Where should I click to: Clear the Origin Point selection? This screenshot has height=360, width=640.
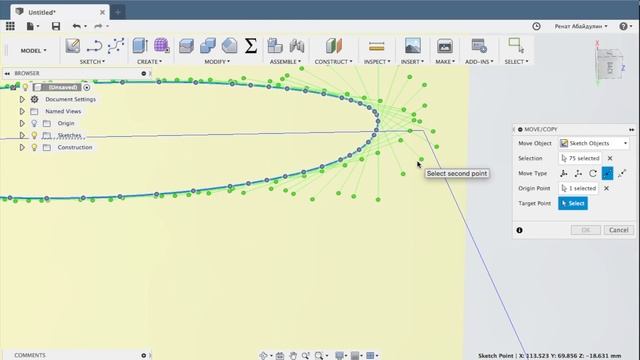coord(606,189)
